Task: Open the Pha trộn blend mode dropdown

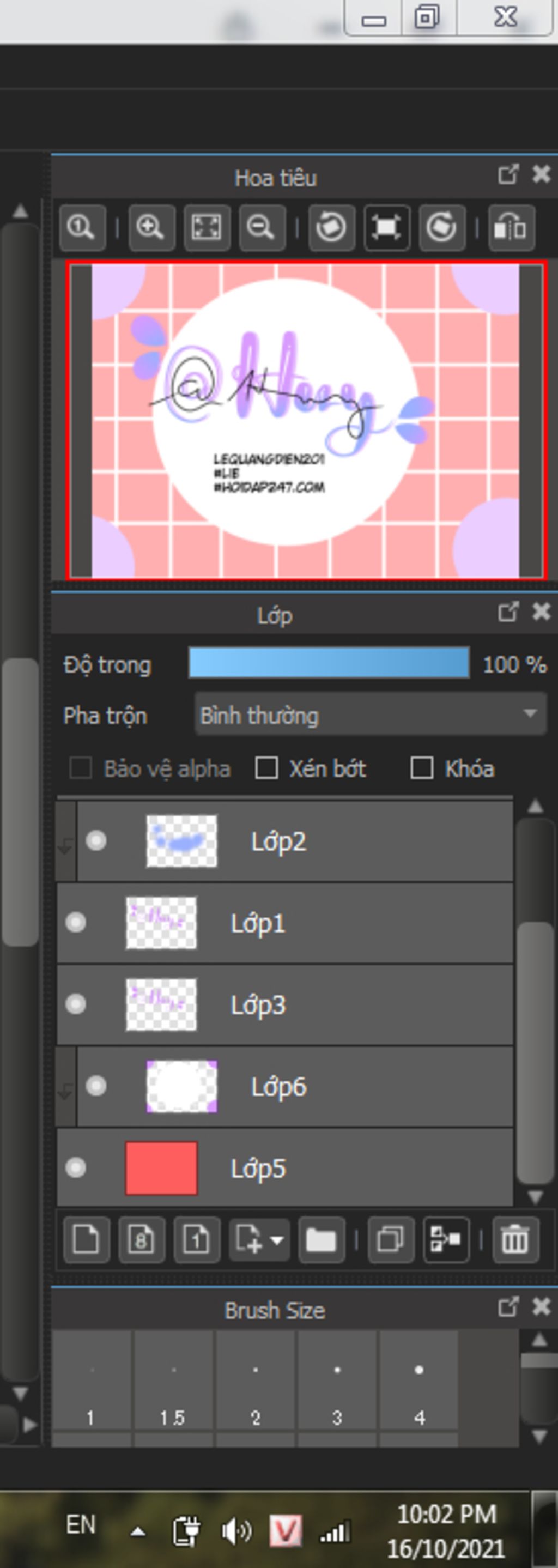Action: (x=370, y=715)
